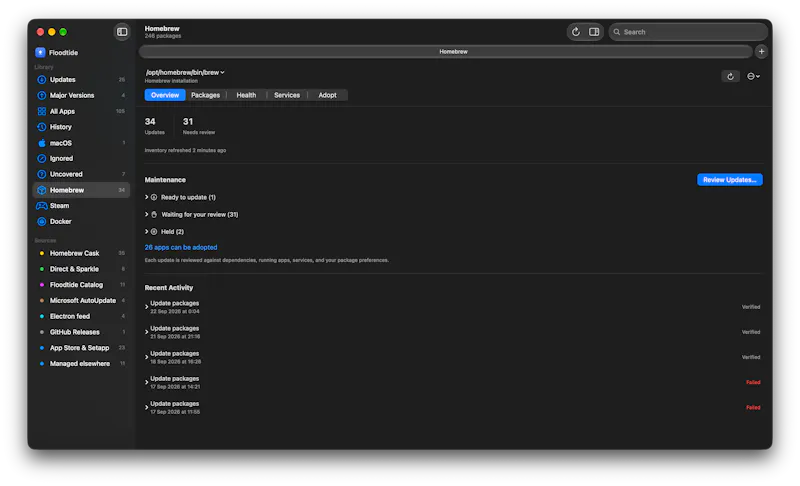Select the Floodtide Catalog source

click(81, 285)
